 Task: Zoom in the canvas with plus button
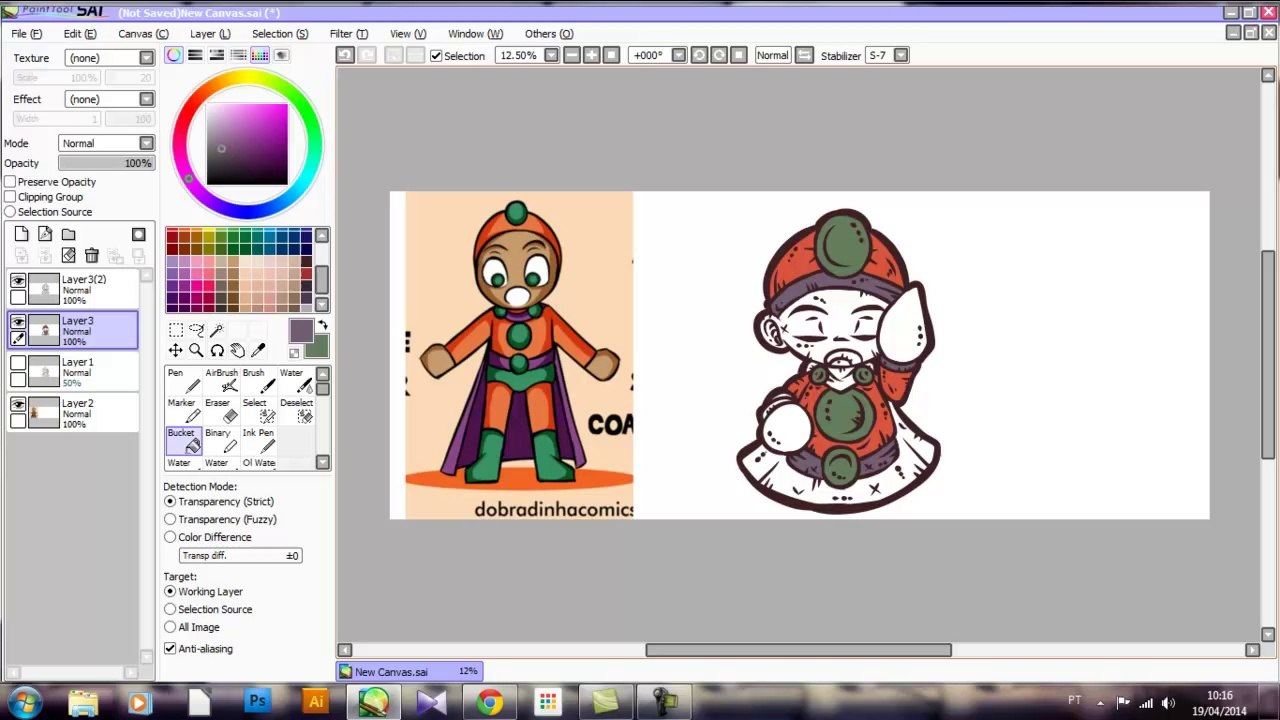[592, 55]
